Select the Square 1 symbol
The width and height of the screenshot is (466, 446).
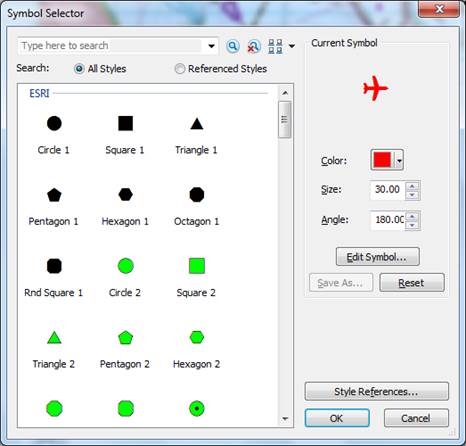point(125,123)
